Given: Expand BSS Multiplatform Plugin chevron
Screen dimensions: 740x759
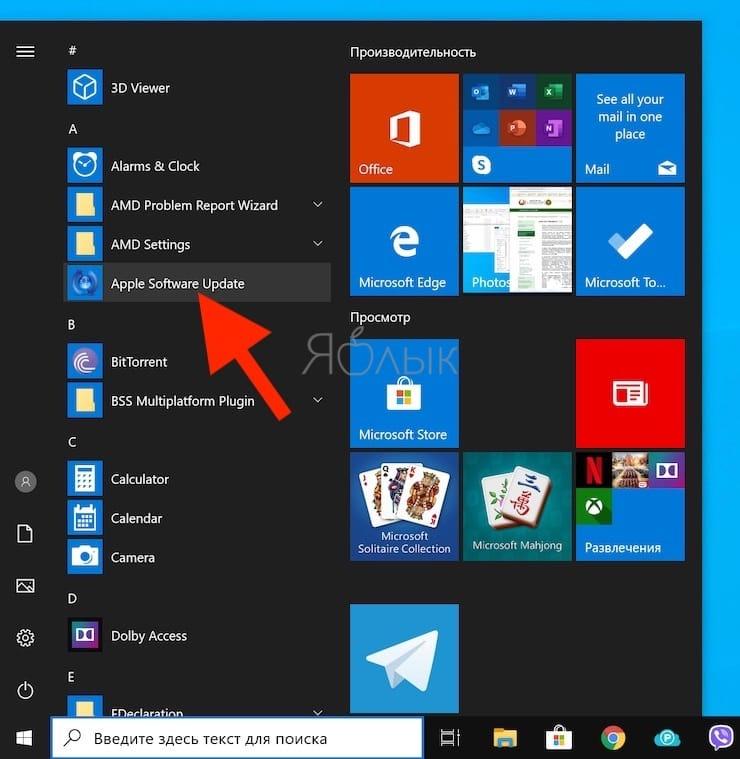Looking at the screenshot, I should (317, 400).
